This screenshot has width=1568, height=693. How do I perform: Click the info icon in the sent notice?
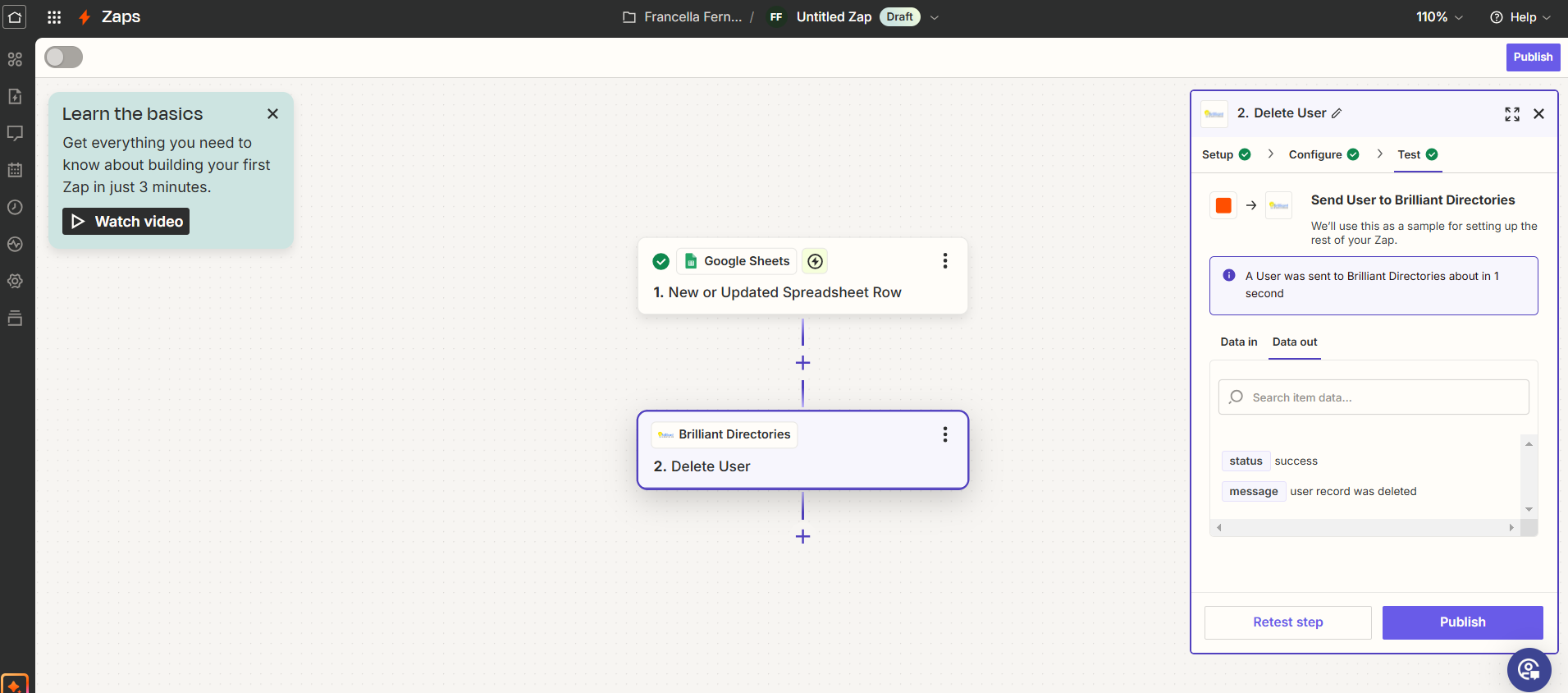click(x=1229, y=276)
